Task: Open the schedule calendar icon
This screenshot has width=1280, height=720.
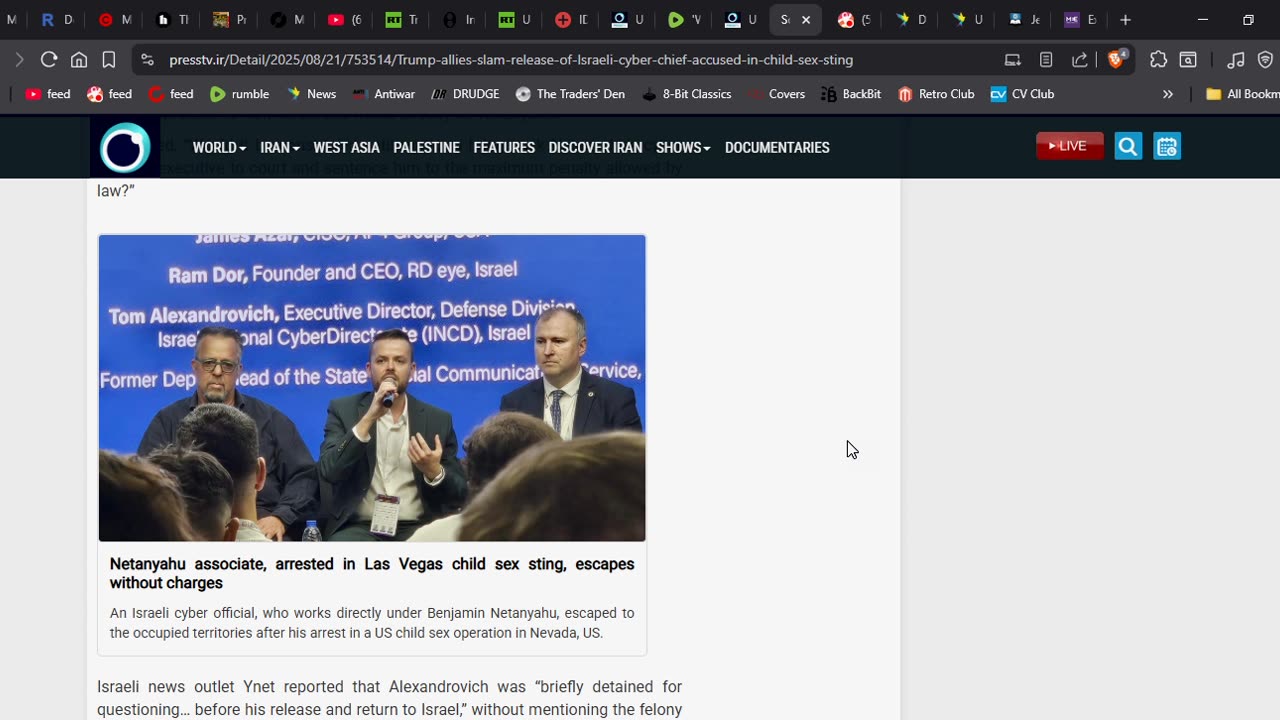Action: click(x=1167, y=147)
